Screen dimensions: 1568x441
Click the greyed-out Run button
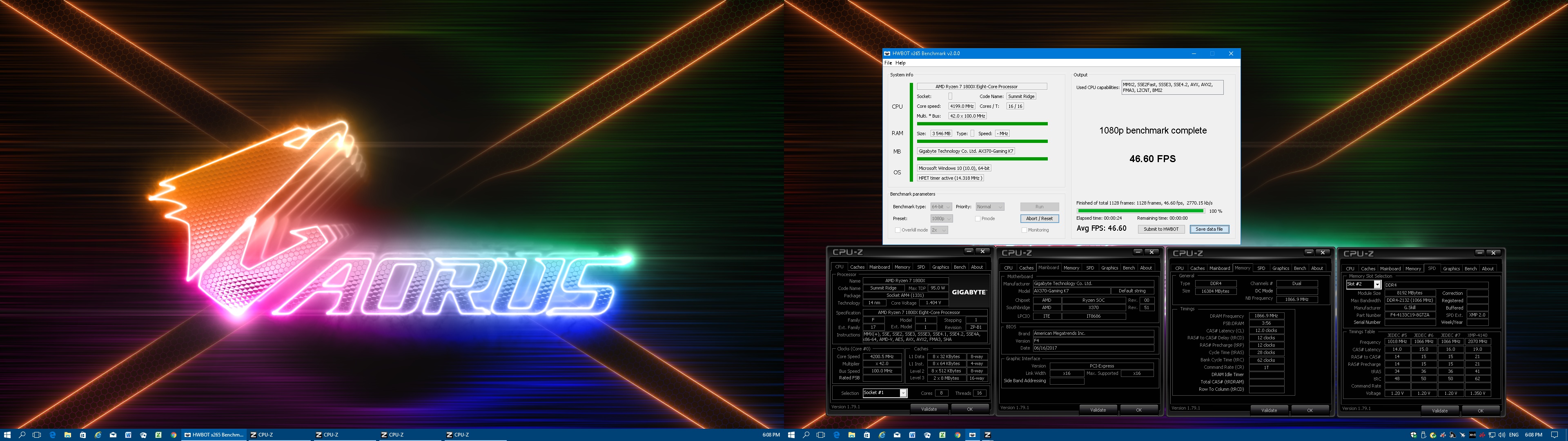[x=1039, y=207]
